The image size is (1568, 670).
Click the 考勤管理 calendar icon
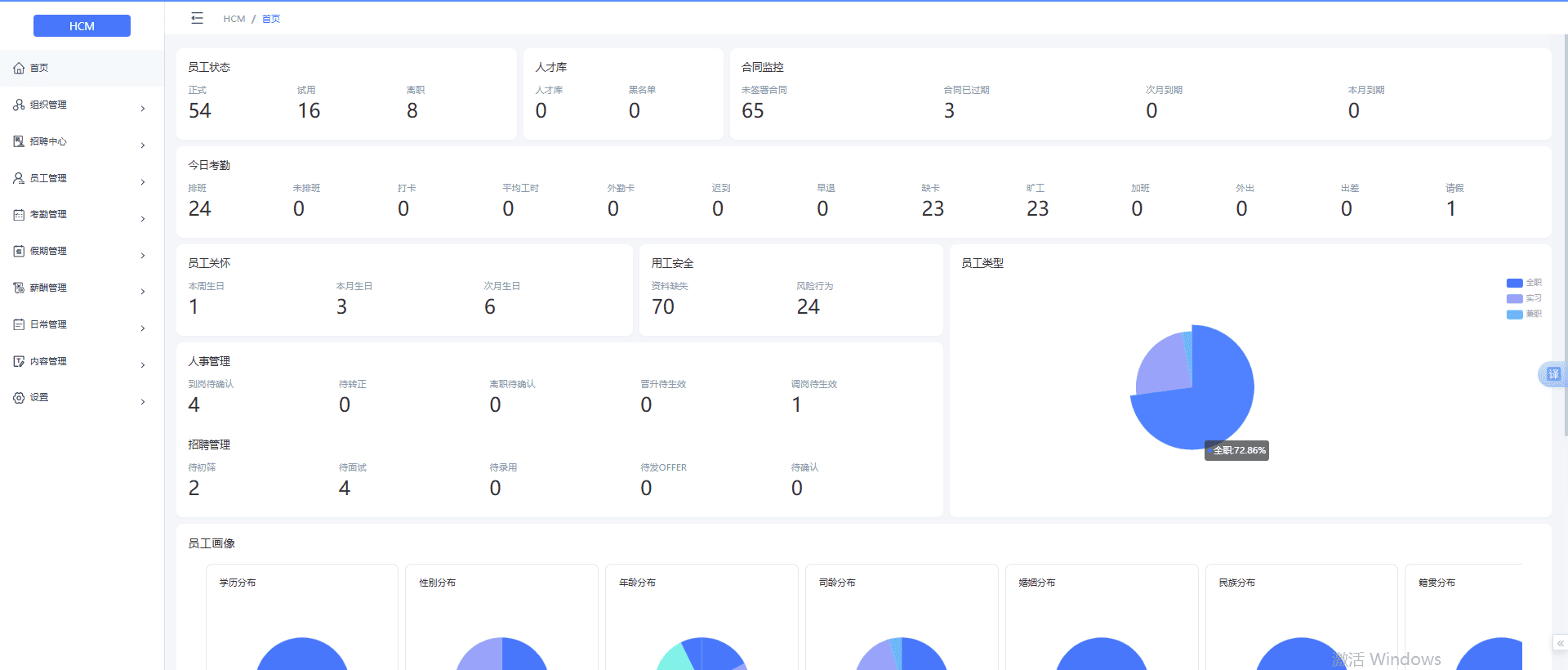[x=19, y=215]
